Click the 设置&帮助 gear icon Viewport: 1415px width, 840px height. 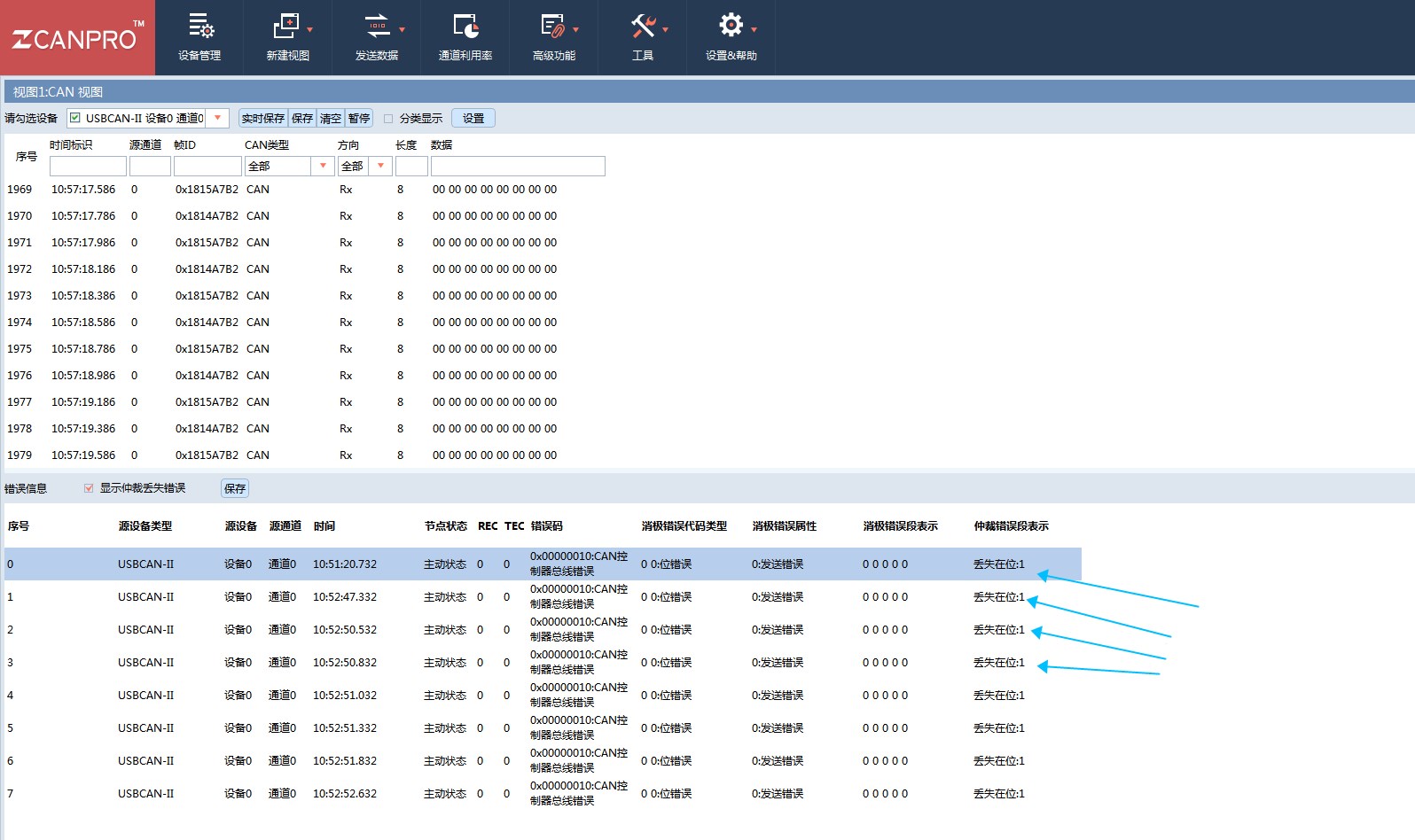[731, 25]
